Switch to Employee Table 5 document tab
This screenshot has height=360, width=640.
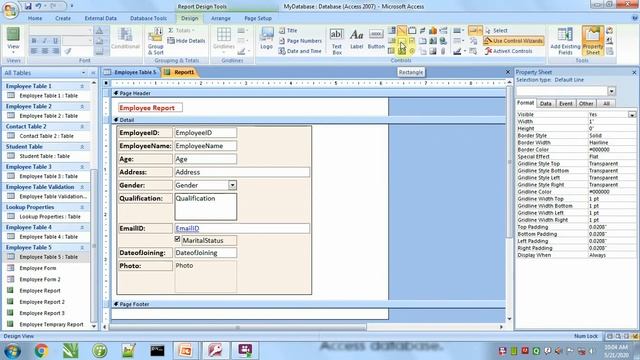pos(131,72)
